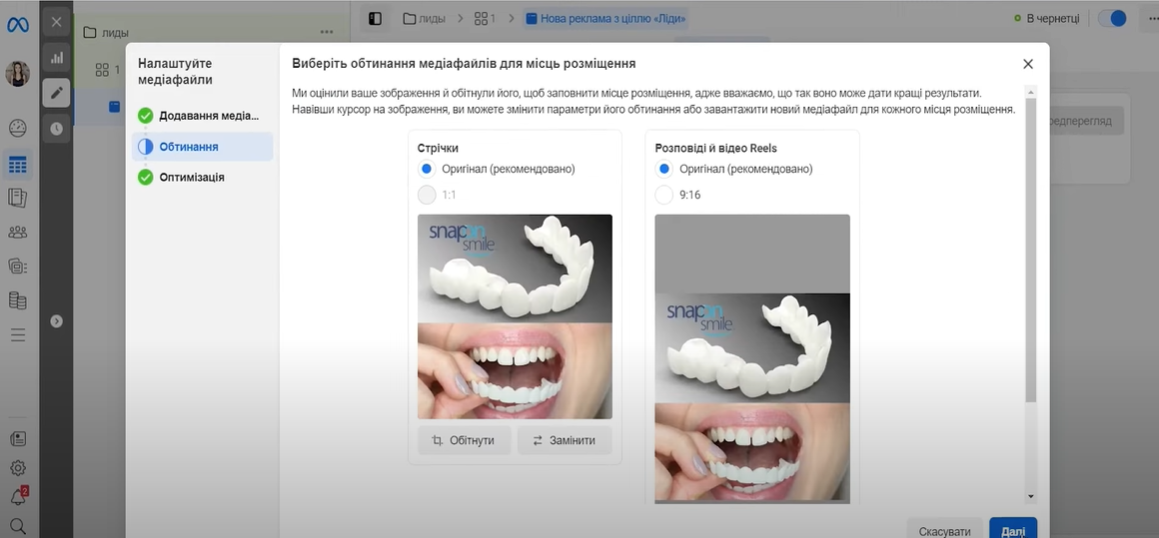Click the background preview button behind the dialog
This screenshot has width=1159, height=538.
[x=1087, y=121]
